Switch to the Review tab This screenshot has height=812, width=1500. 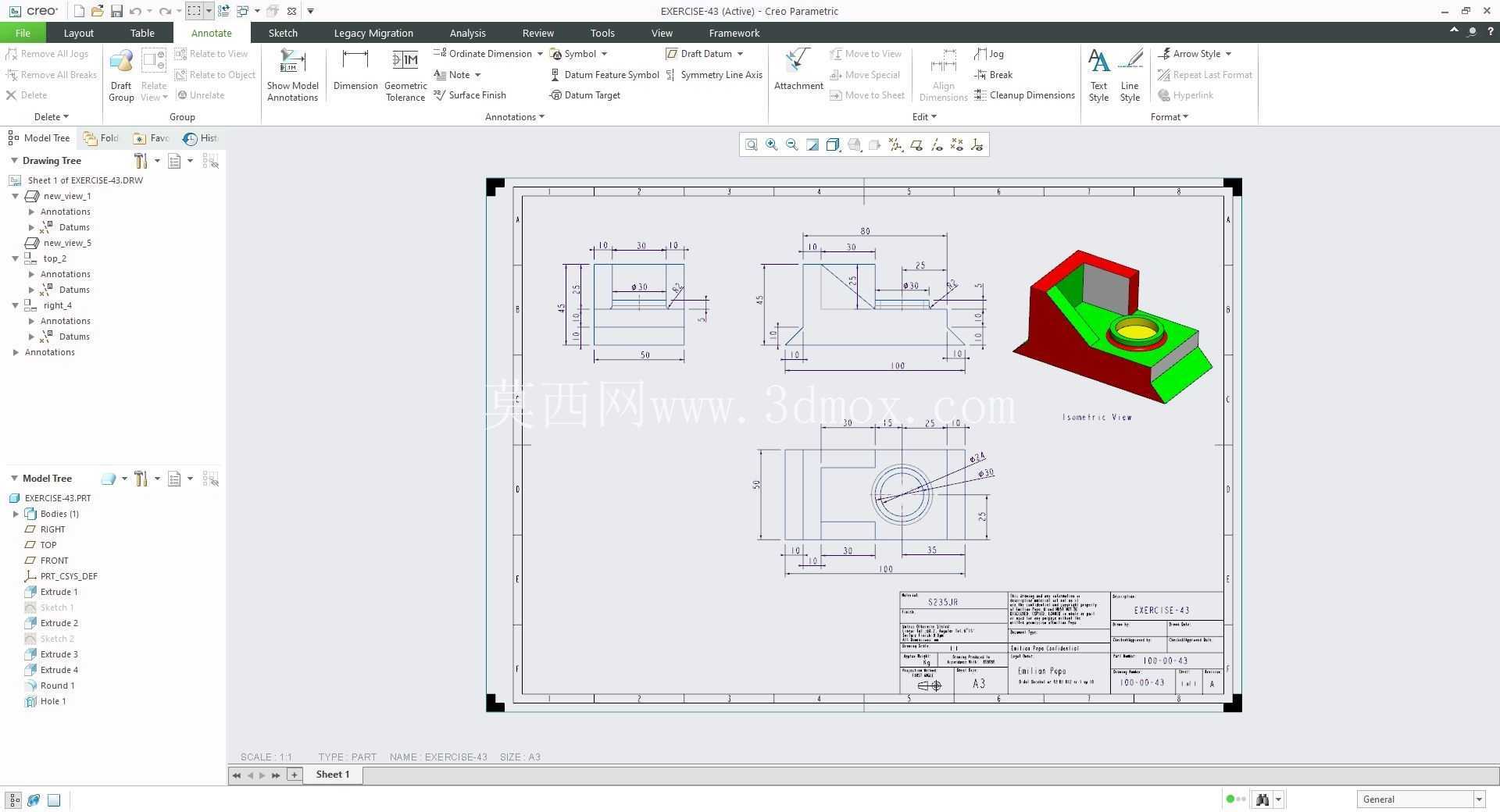[537, 33]
